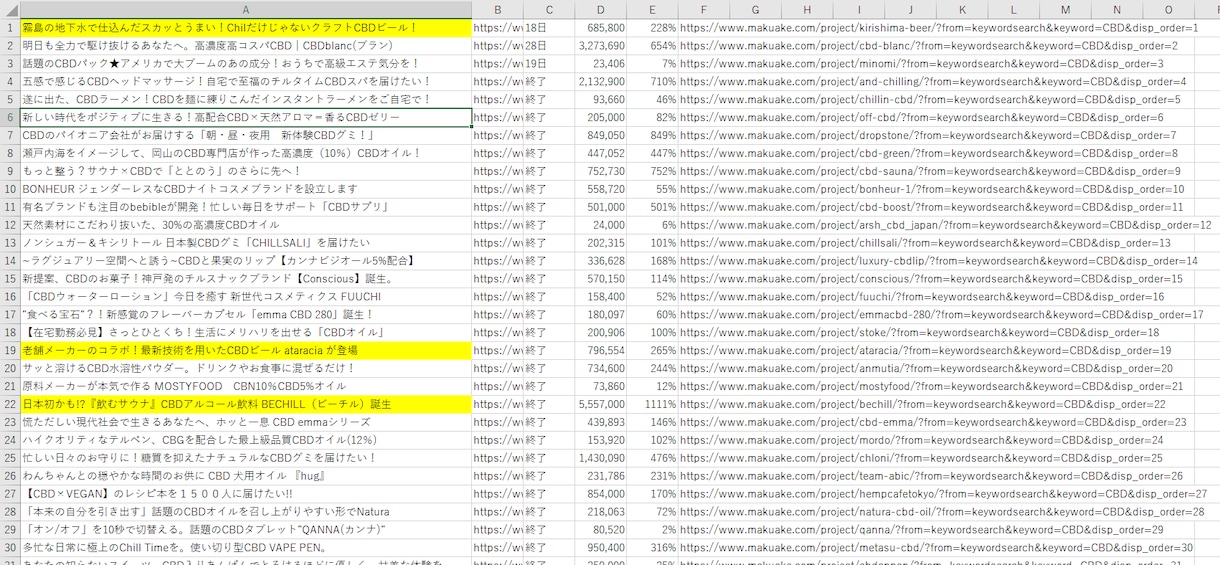This screenshot has height=565, width=1220.
Task: Click cell mentioning 【Conscious】誕生
Action: pos(246,279)
